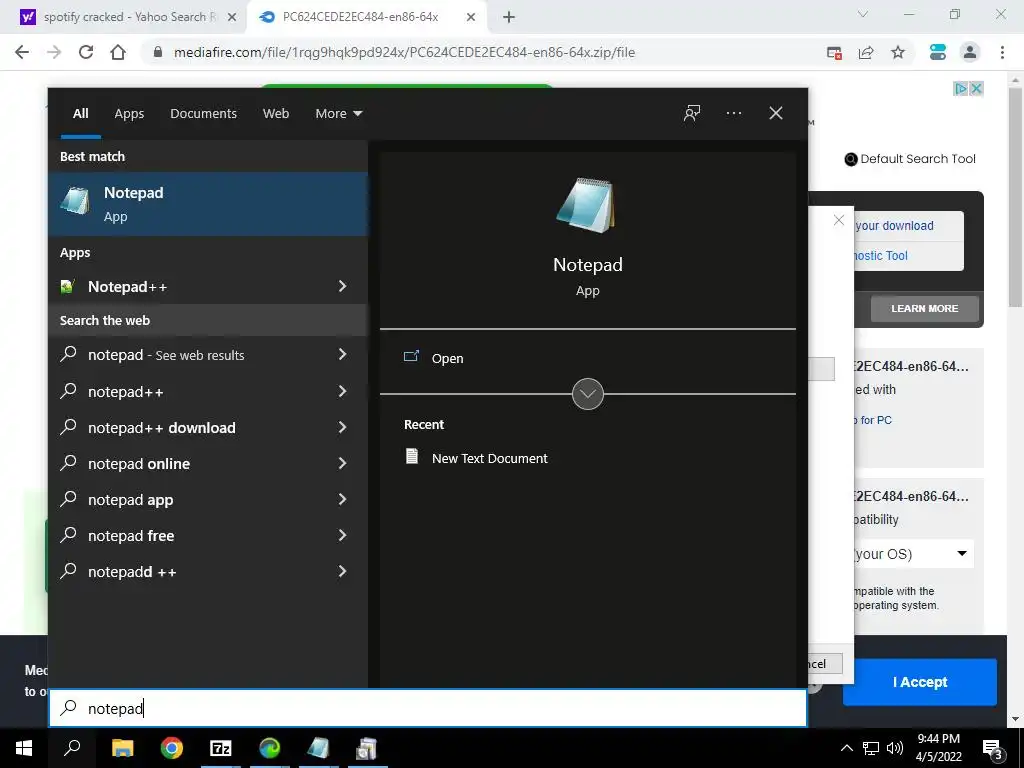1024x768 pixels.
Task: Open a new browser tab
Action: tap(509, 17)
